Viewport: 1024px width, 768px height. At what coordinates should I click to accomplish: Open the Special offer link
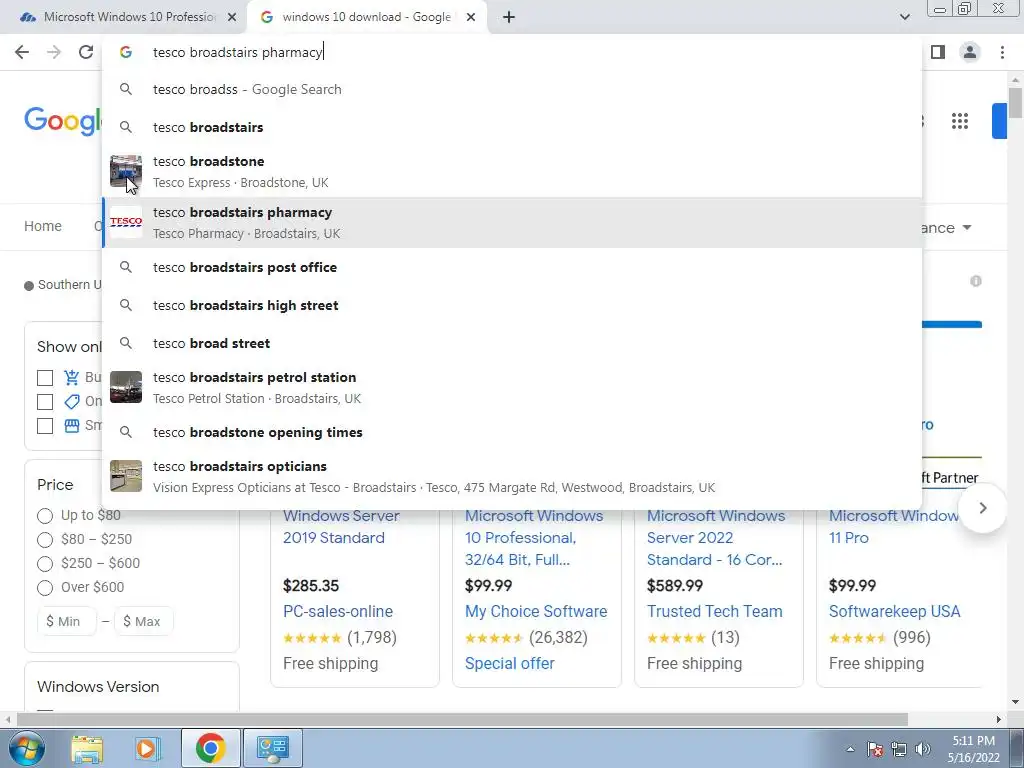509,664
